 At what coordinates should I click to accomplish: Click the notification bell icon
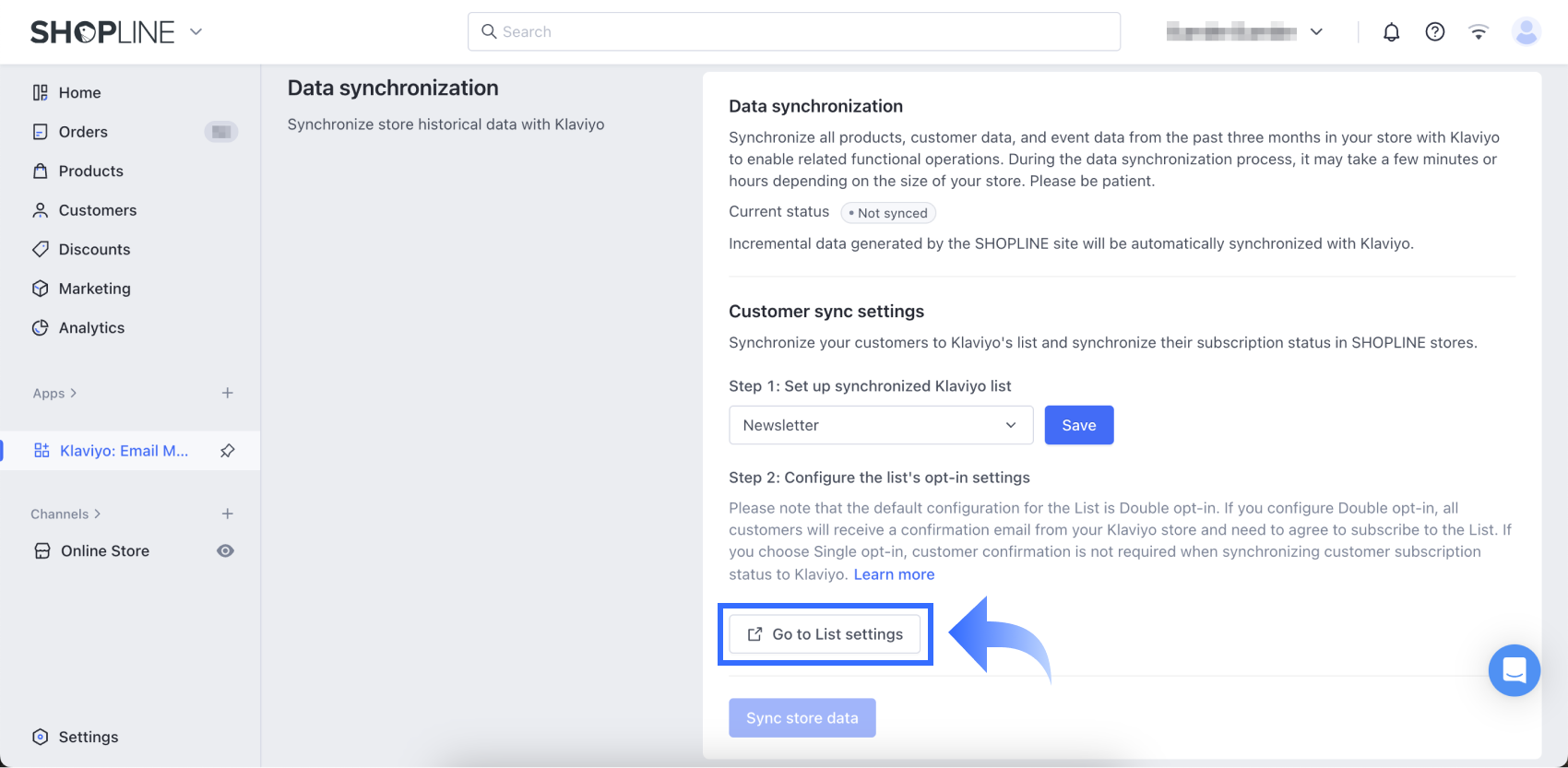coord(1391,32)
